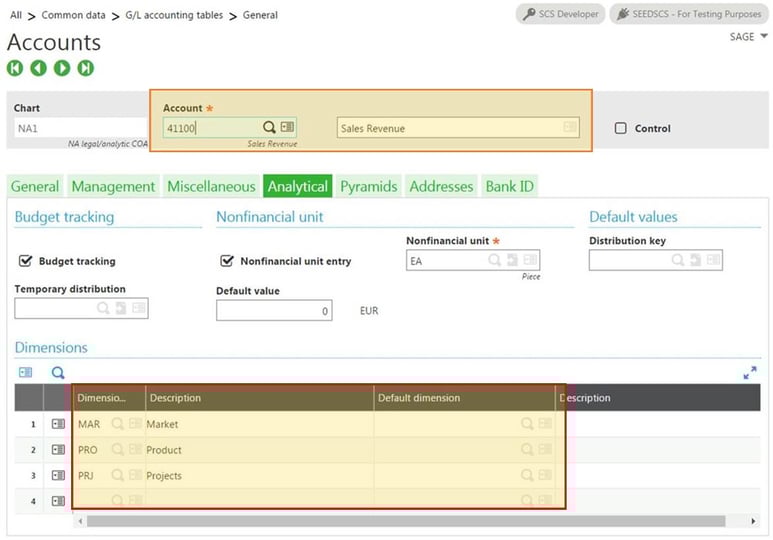Uncheck Budget tracking checkbox
The height and width of the screenshot is (540, 773).
(25, 261)
